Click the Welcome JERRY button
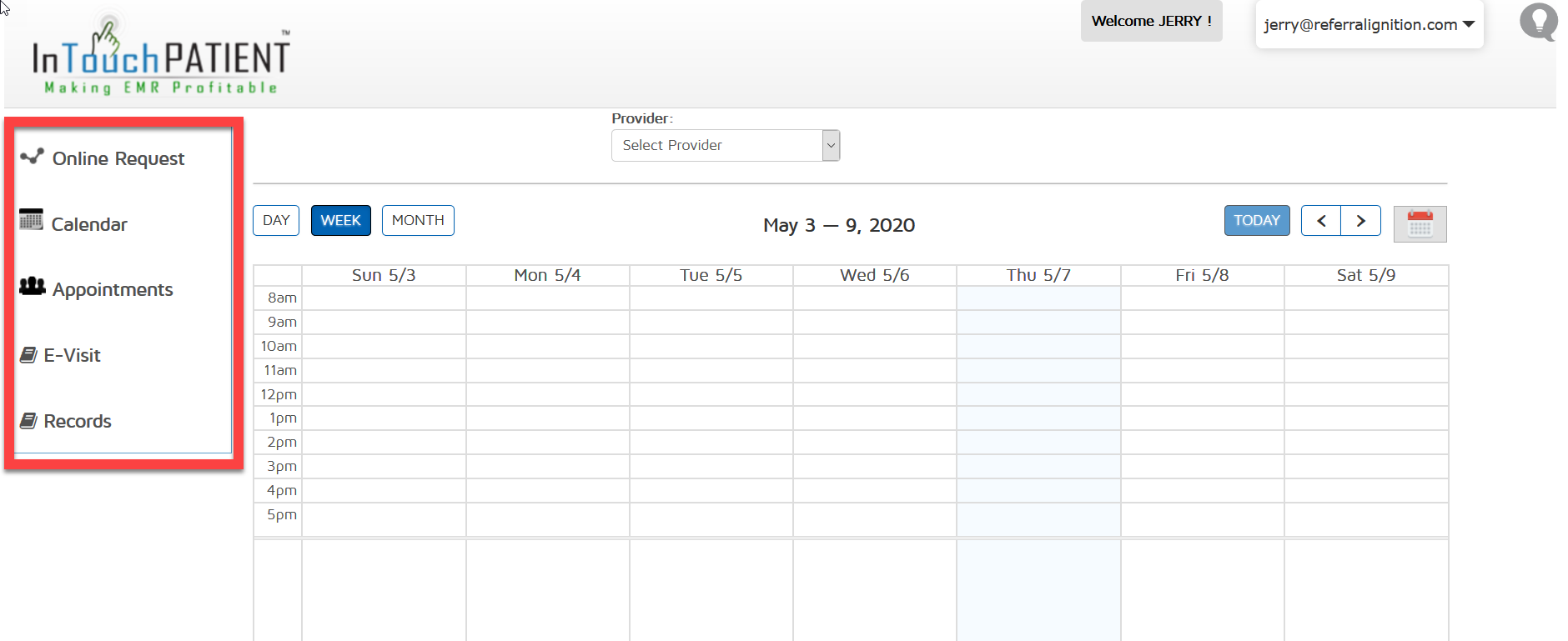This screenshot has width=1568, height=641. point(1151,21)
